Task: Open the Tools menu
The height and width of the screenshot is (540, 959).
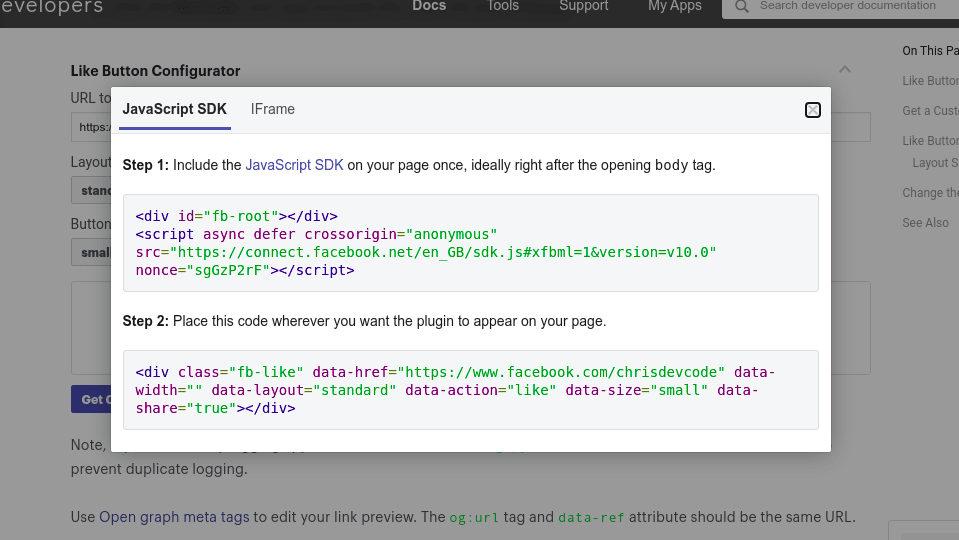Action: click(x=503, y=6)
